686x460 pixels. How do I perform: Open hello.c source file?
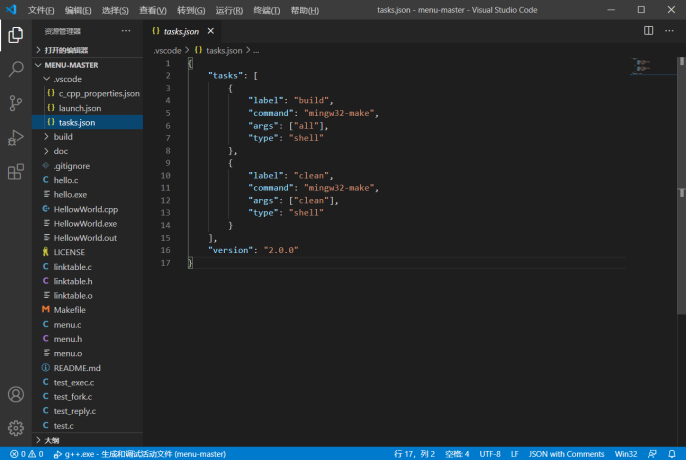88,180
